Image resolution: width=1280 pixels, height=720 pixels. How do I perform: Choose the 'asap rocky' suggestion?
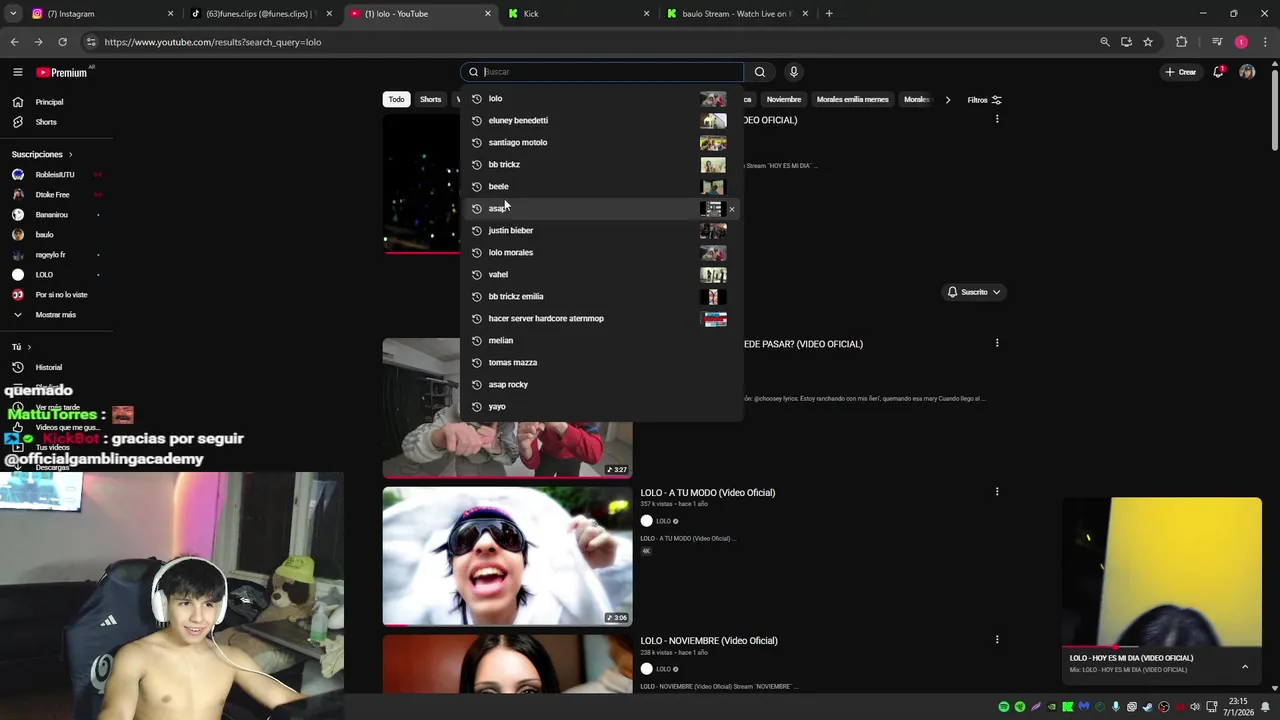[x=602, y=385]
